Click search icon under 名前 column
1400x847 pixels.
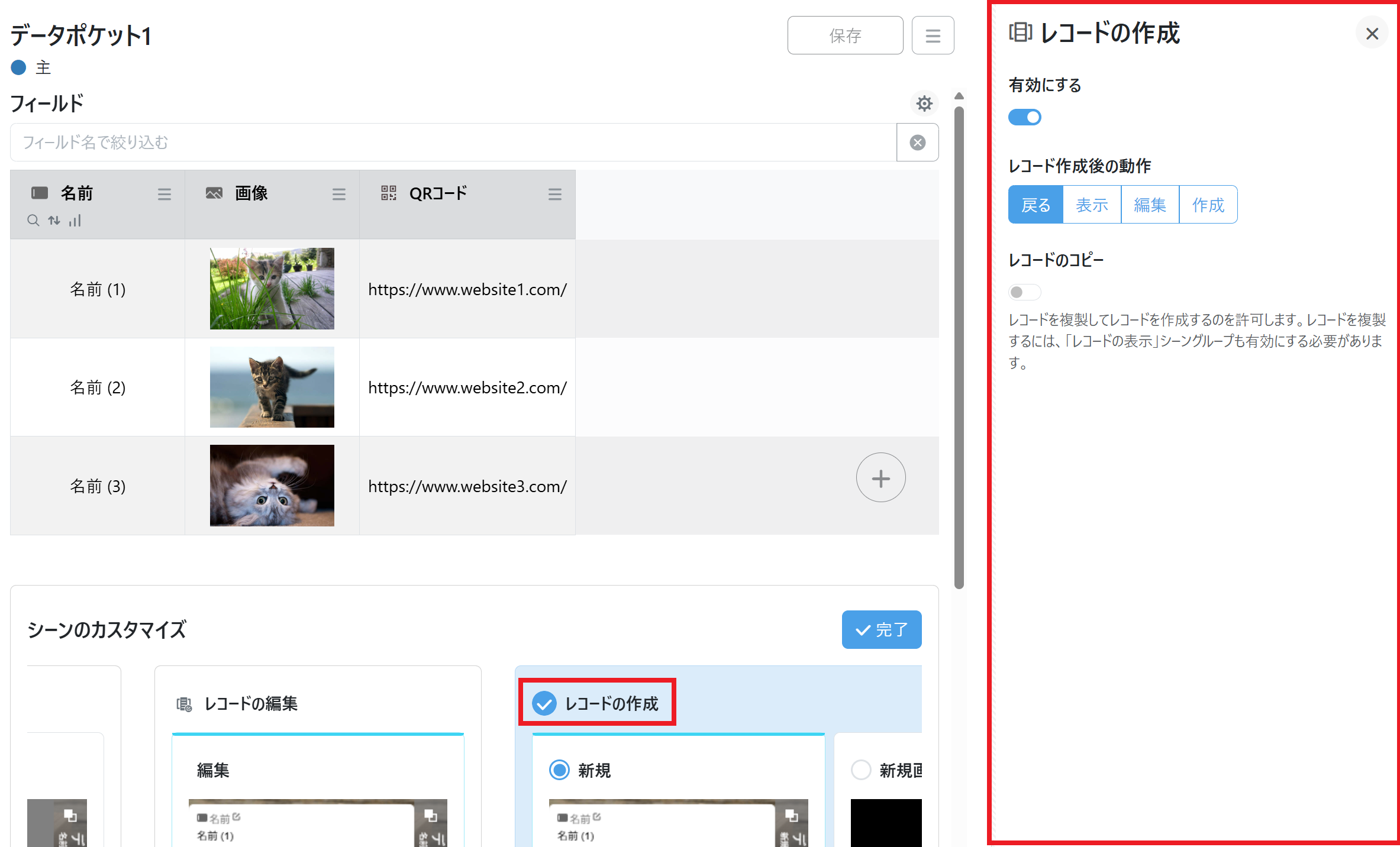point(33,221)
